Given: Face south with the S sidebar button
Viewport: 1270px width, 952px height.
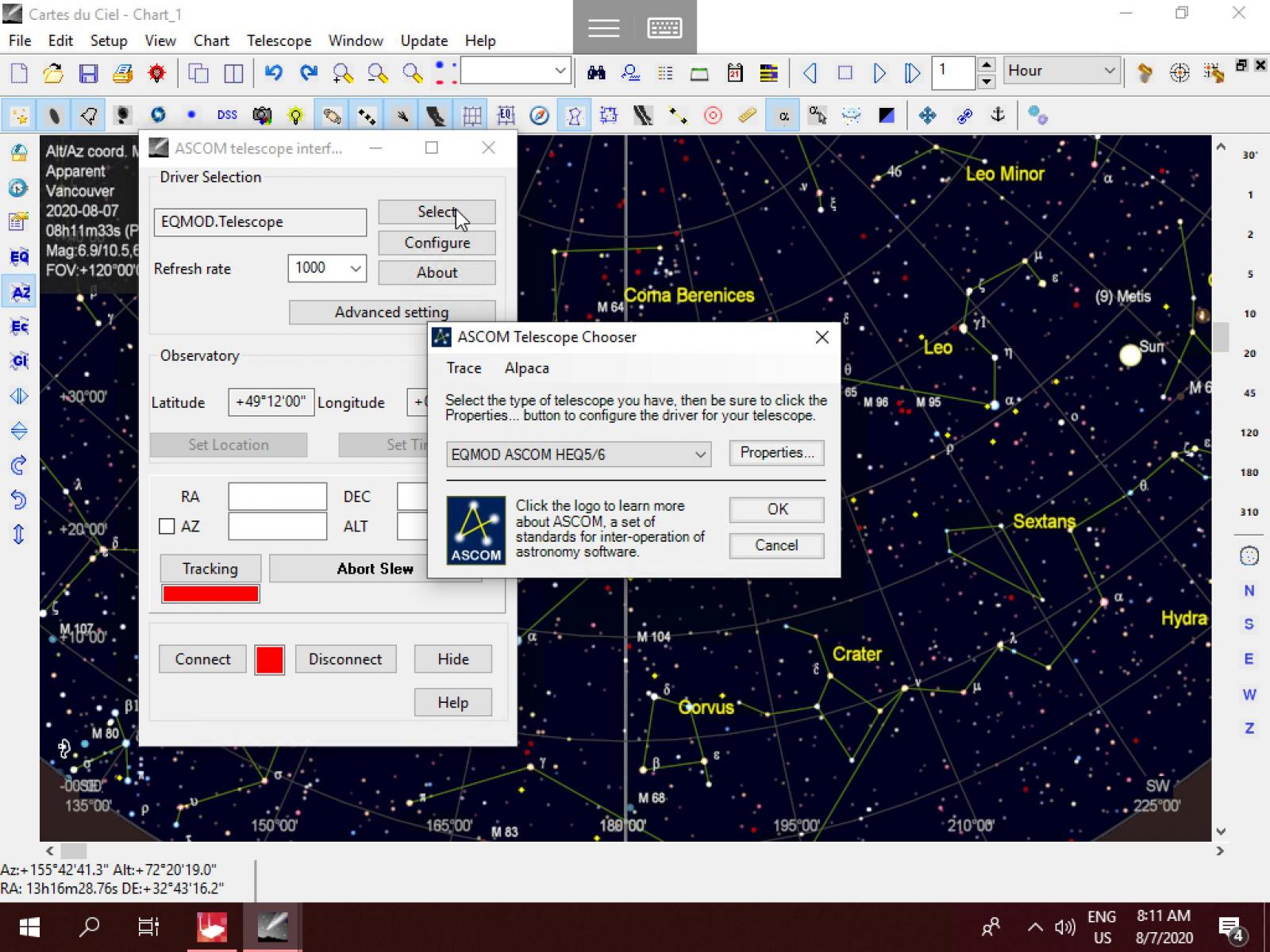Looking at the screenshot, I should point(1249,624).
